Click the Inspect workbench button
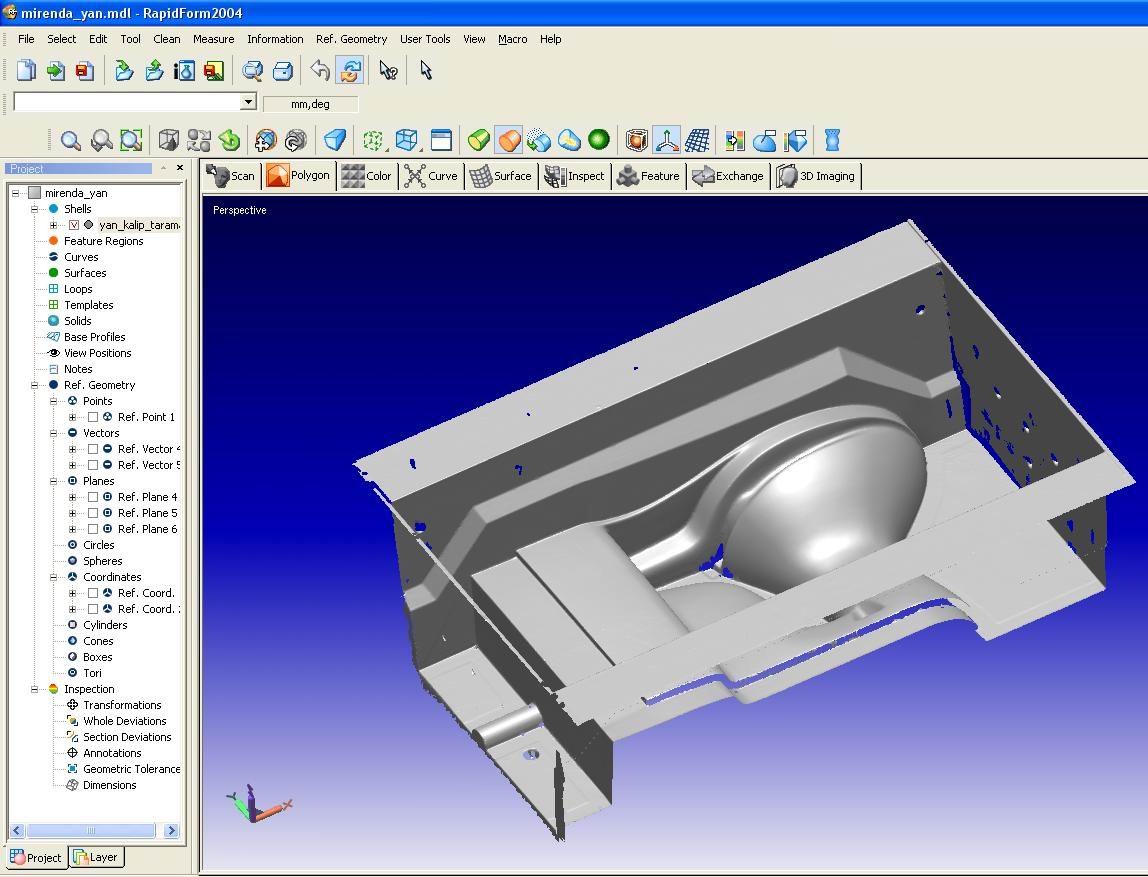The width and height of the screenshot is (1148, 877). tap(574, 176)
